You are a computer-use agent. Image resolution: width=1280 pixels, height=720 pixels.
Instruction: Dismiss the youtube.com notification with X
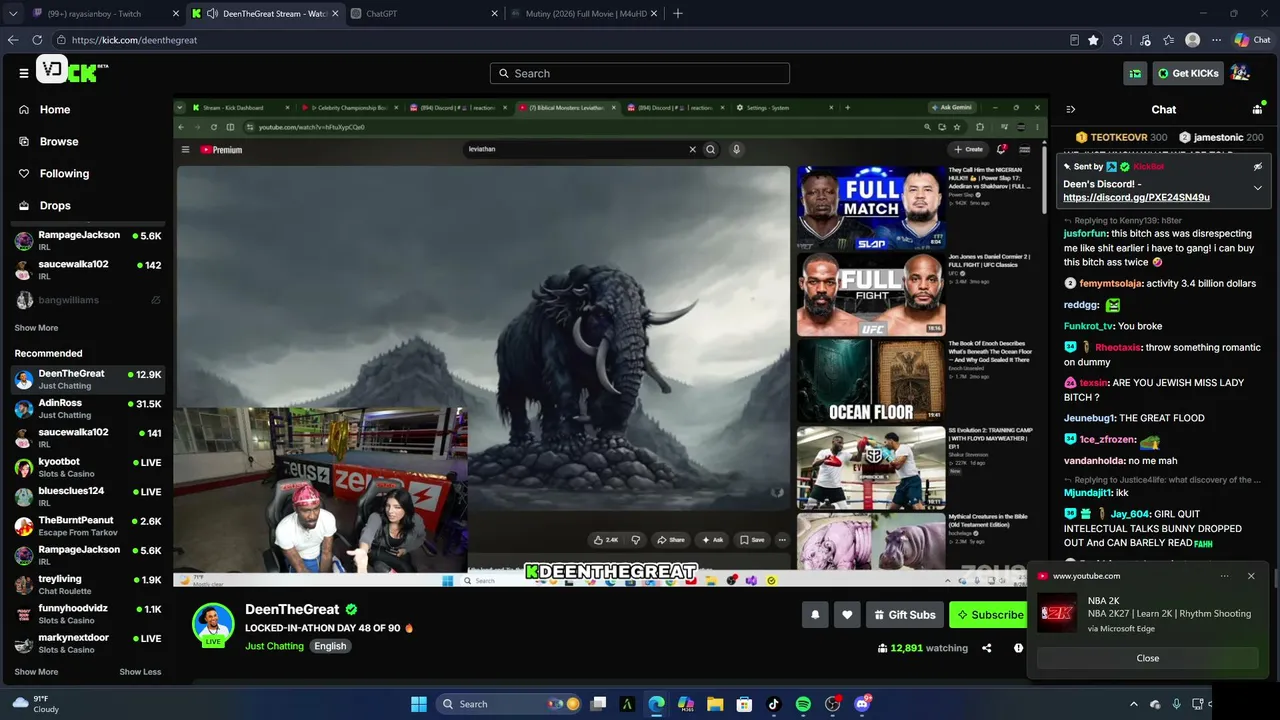[x=1251, y=576]
